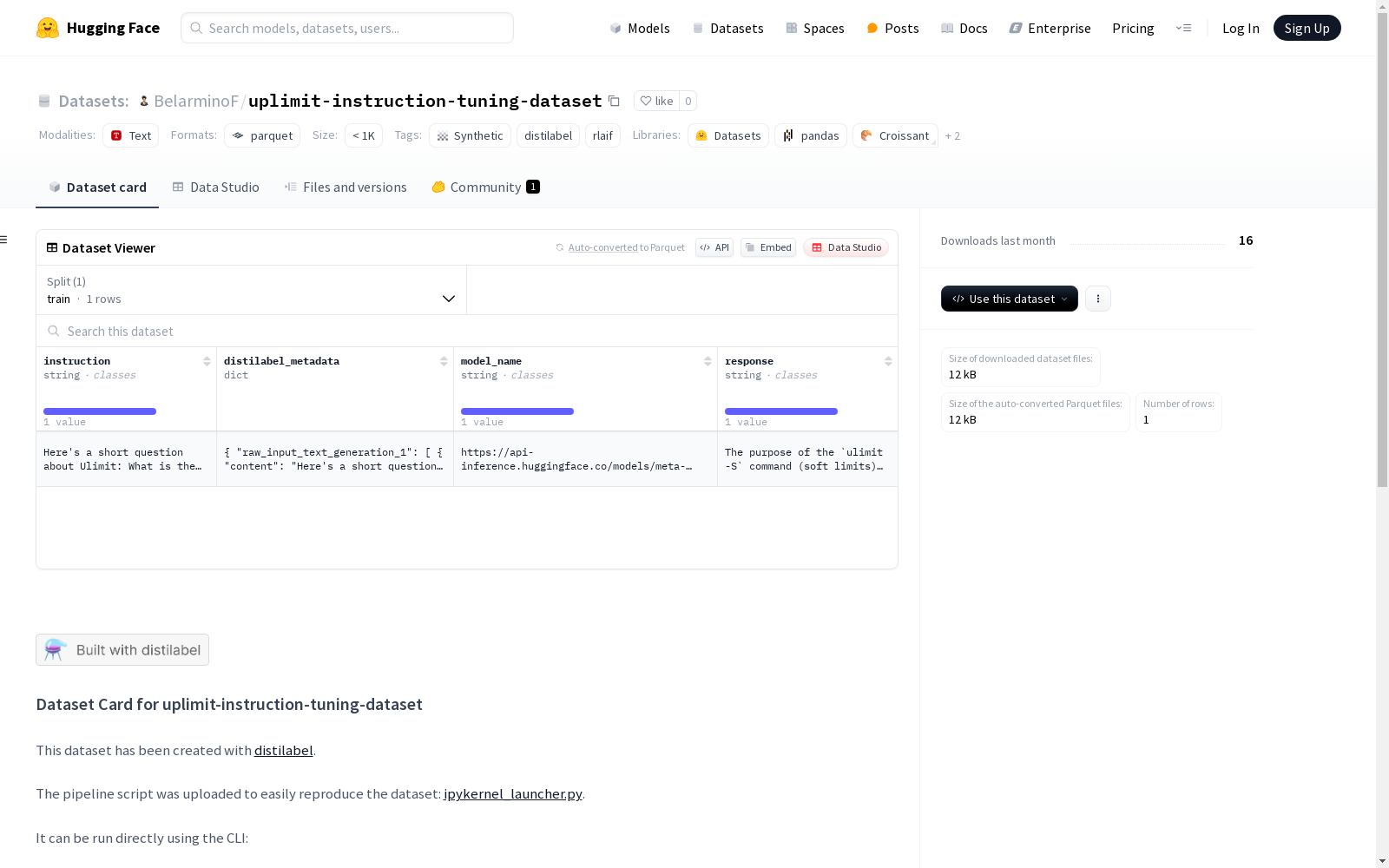Click the rlaif tag
1389x868 pixels.
pos(603,135)
